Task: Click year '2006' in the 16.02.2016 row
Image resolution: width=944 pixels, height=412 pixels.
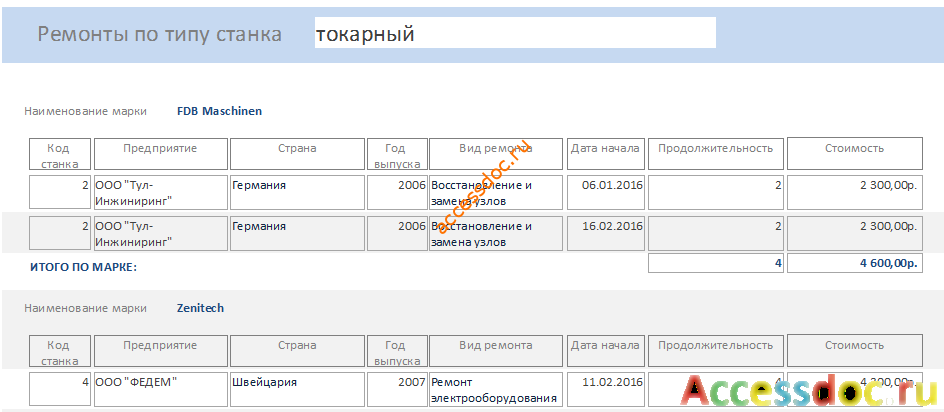Action: tap(397, 233)
